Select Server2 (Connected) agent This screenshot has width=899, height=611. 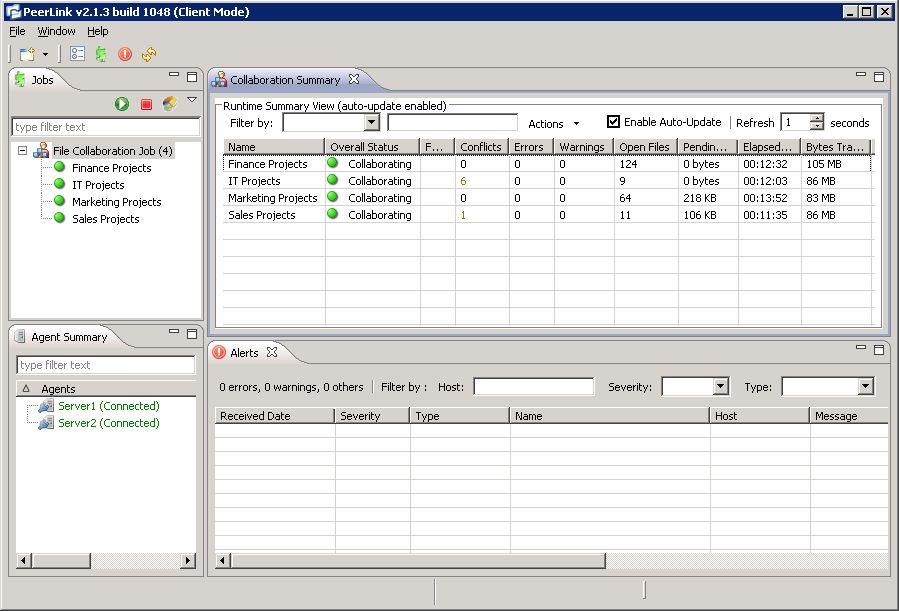pyautogui.click(x=109, y=423)
